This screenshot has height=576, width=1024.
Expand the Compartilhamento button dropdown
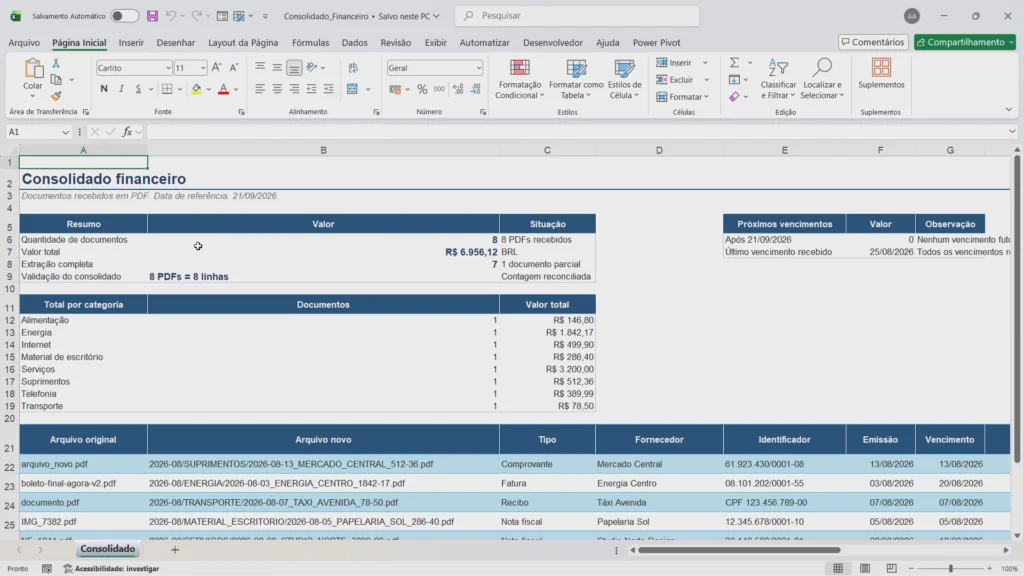click(x=1012, y=42)
